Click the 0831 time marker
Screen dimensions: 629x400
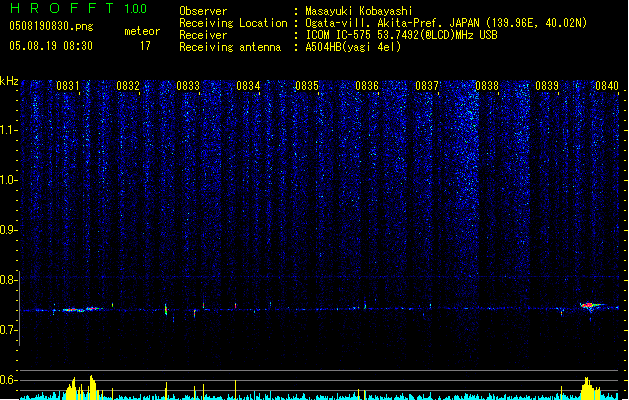pyautogui.click(x=67, y=86)
